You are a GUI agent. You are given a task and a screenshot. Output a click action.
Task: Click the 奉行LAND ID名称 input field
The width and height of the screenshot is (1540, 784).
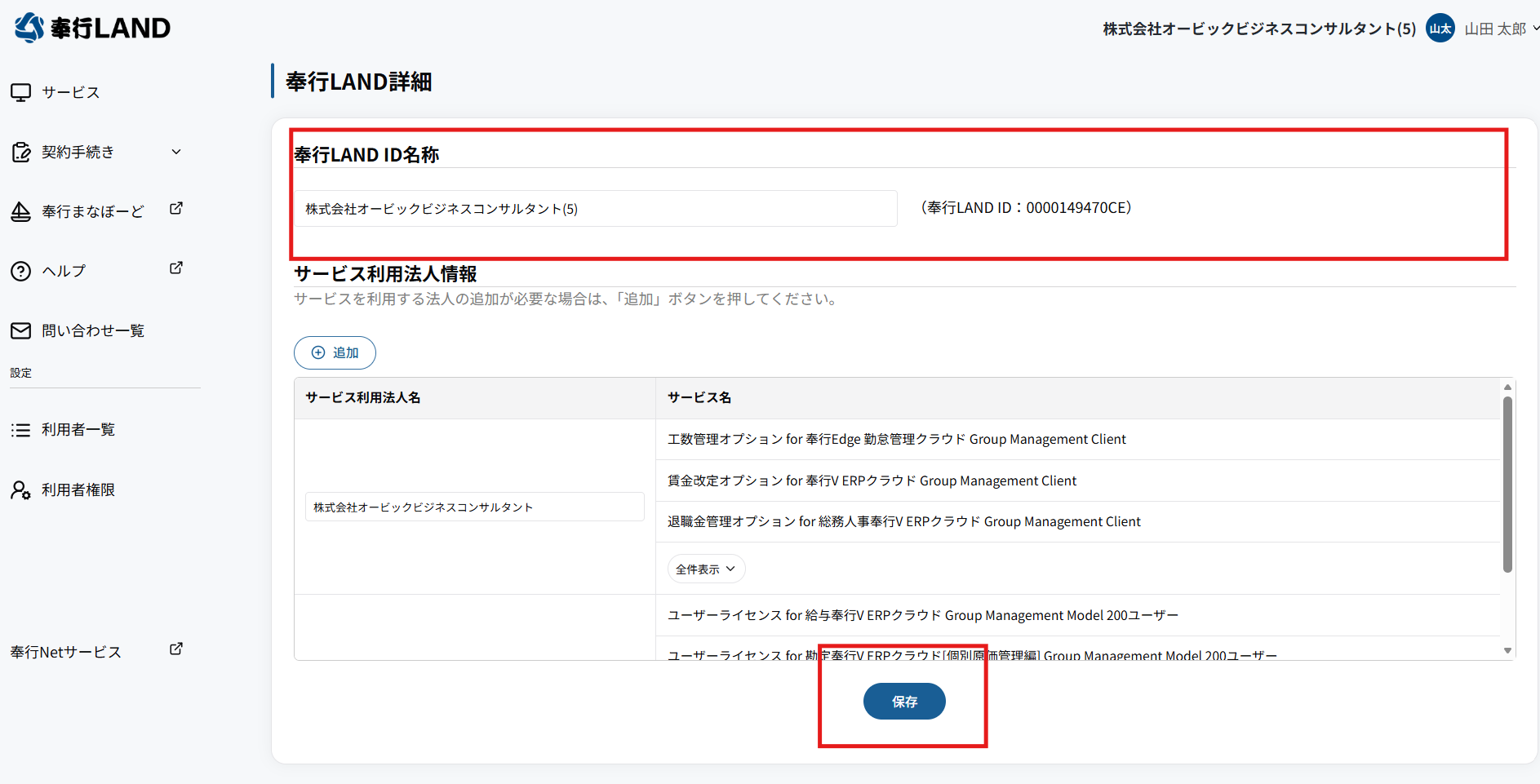pos(596,209)
